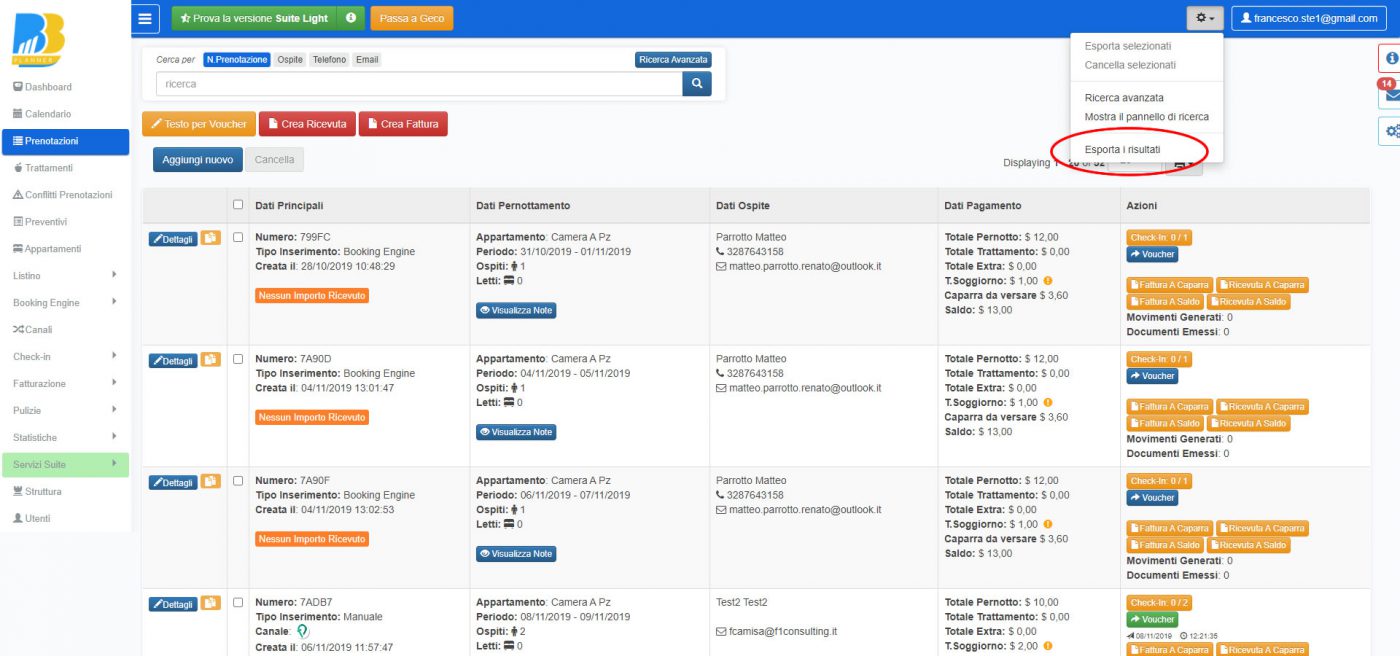Open the gears configuration side icon
The width and height of the screenshot is (1400, 656).
[x=1390, y=131]
